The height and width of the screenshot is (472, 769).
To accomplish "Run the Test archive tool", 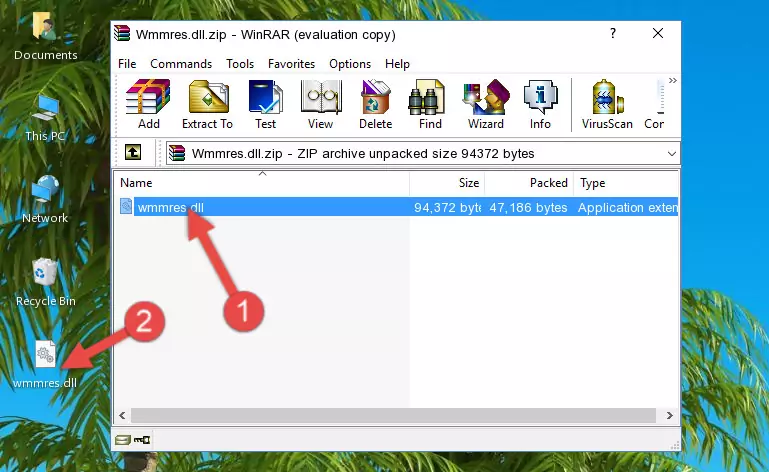I will 265,105.
